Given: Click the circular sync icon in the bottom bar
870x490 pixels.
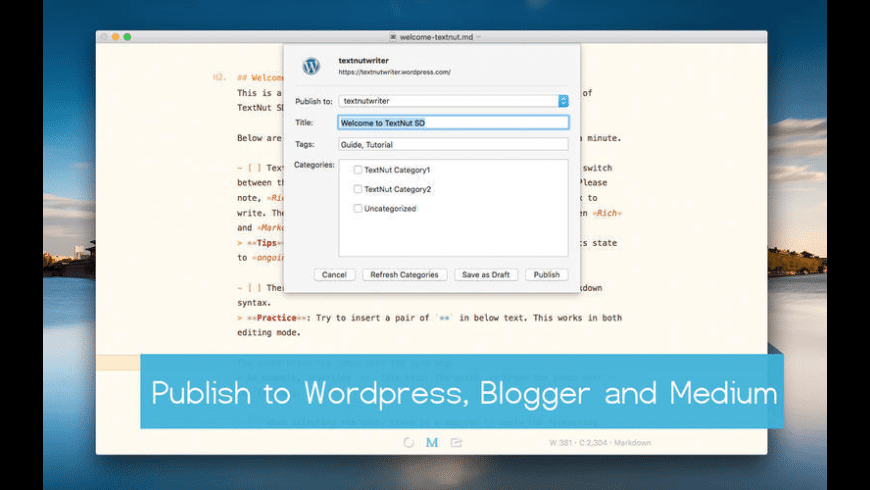Looking at the screenshot, I should point(408,442).
